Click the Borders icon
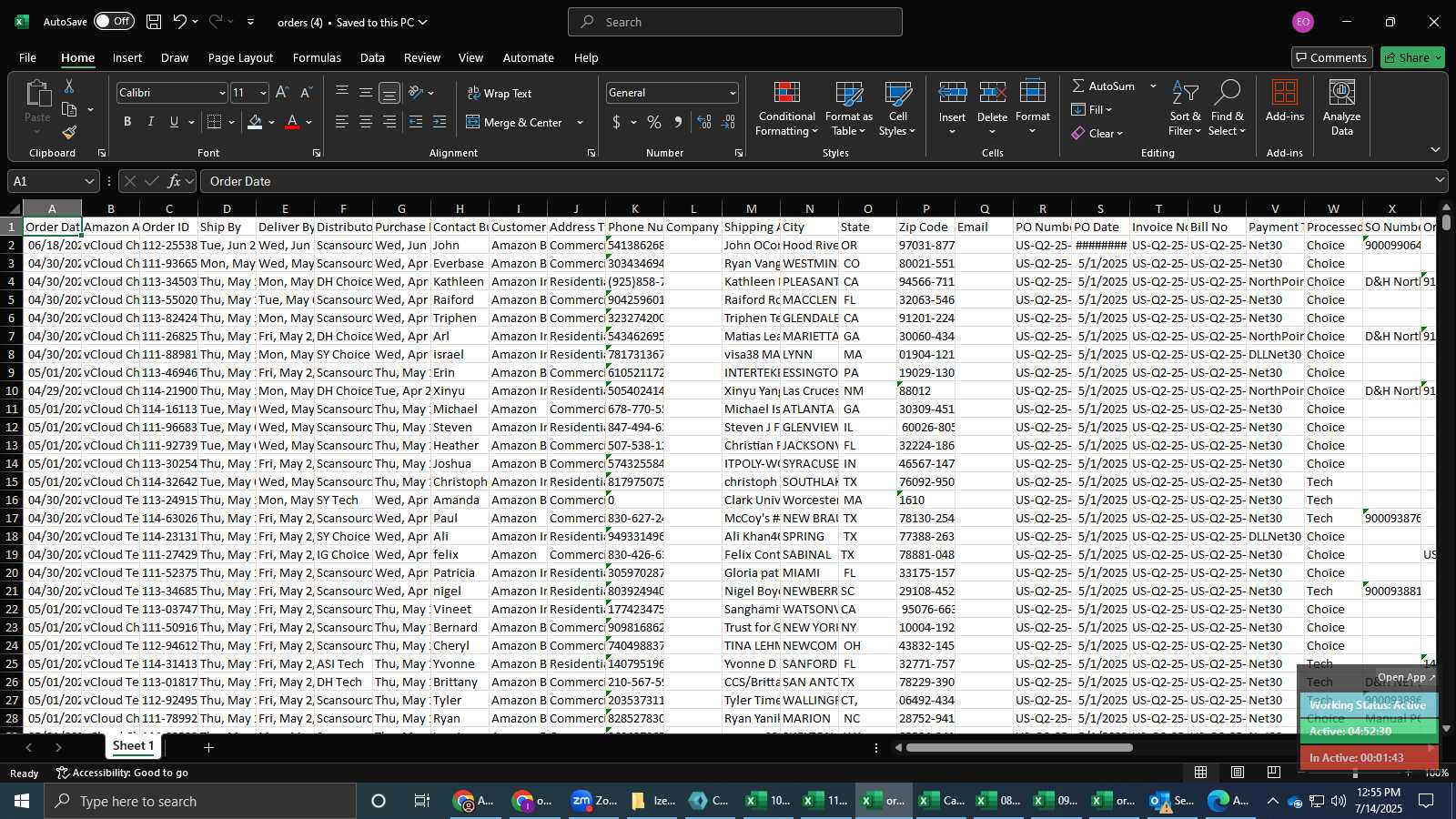Screen dimensions: 1456x819 click(215, 122)
